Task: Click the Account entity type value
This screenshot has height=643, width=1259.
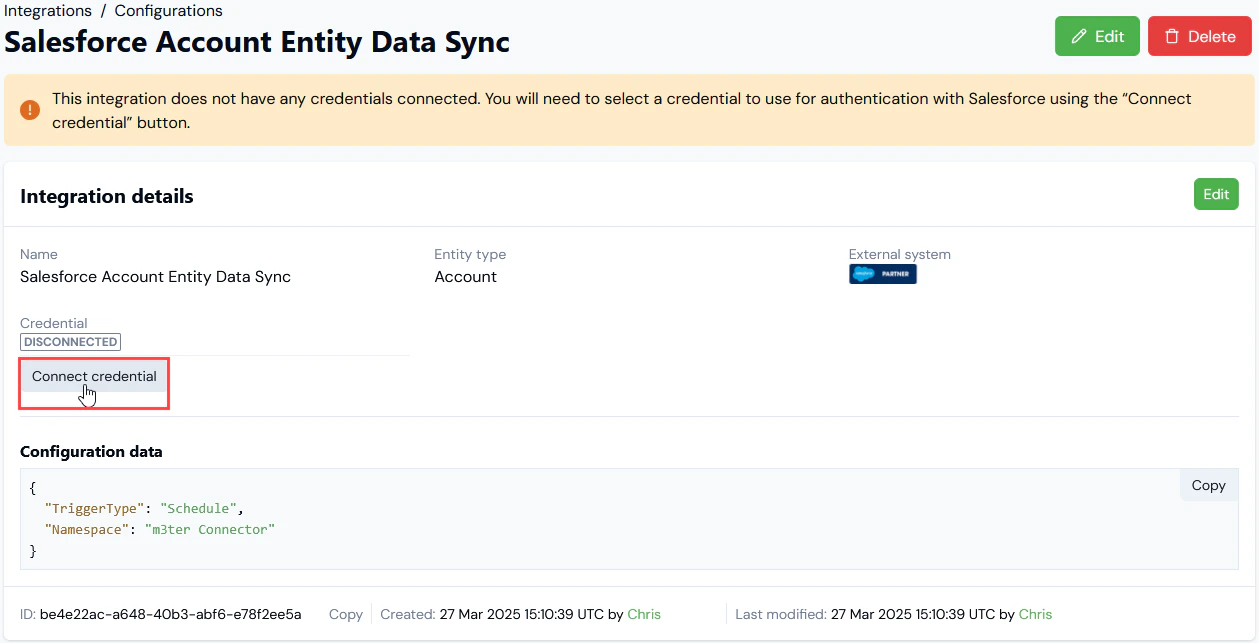Action: point(465,277)
